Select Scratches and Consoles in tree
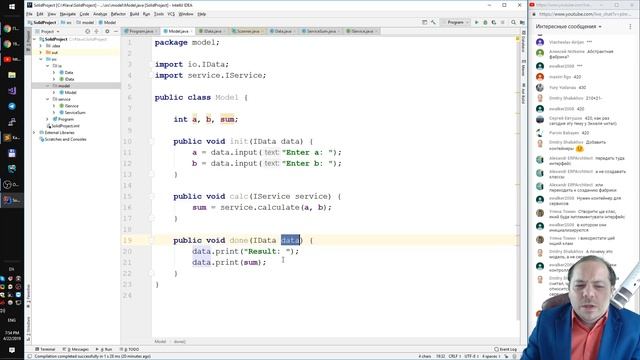 click(x=63, y=139)
